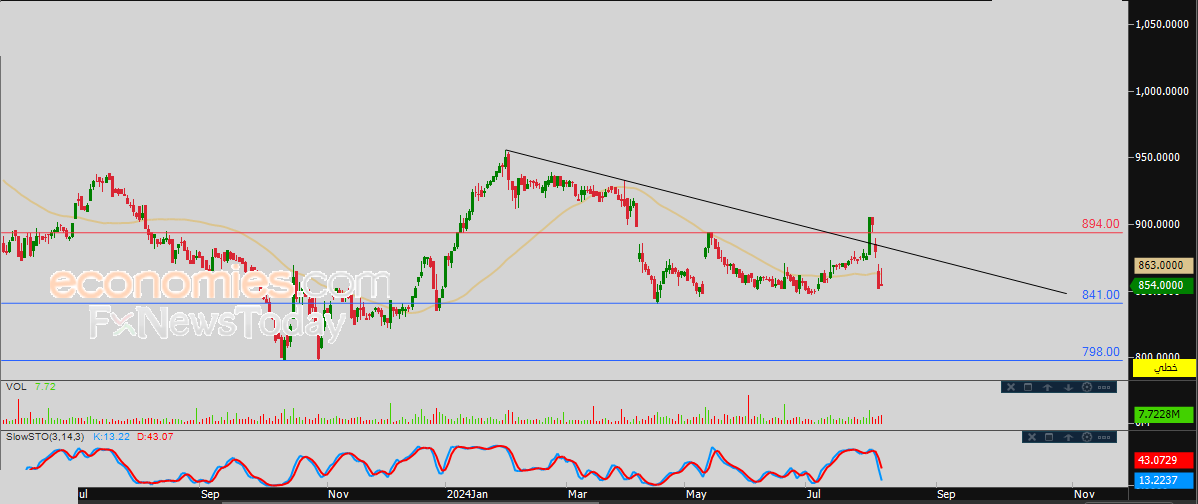
Task: Click the 841.00 level label
Action: [x=1100, y=295]
